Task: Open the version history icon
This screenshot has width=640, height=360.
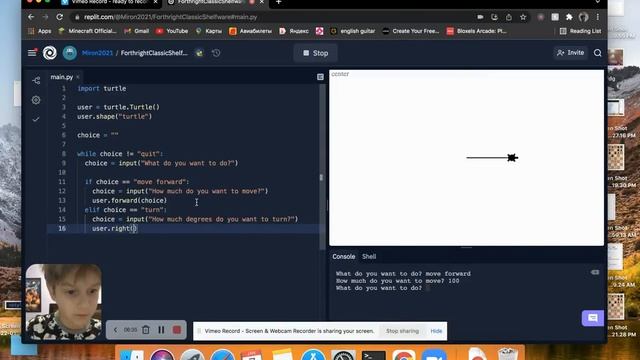Action: [216, 53]
